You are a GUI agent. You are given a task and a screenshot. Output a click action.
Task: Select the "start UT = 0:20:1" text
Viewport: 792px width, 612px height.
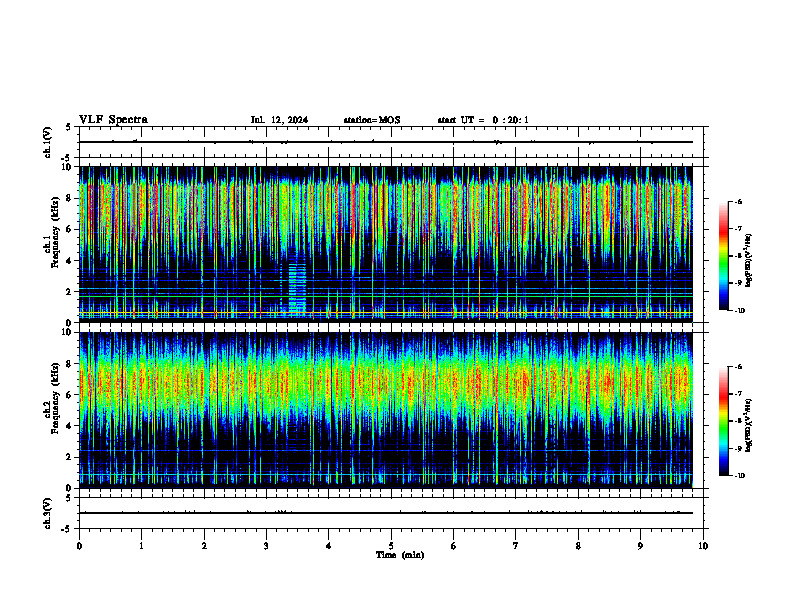click(x=483, y=120)
